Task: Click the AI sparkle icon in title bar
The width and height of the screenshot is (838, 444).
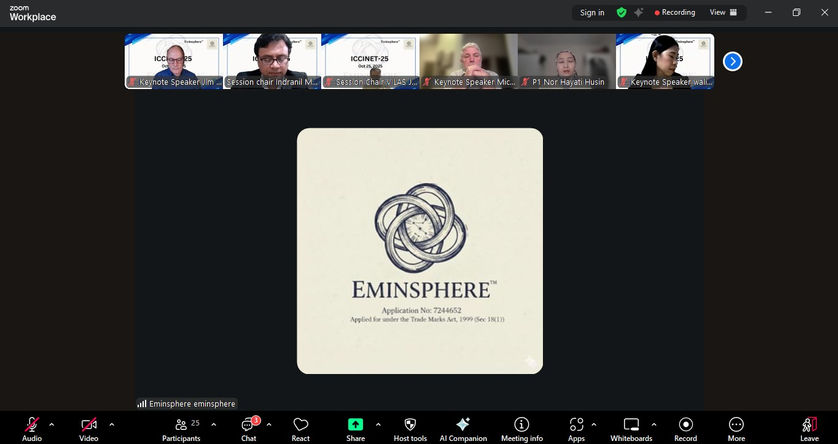Action: tap(639, 12)
